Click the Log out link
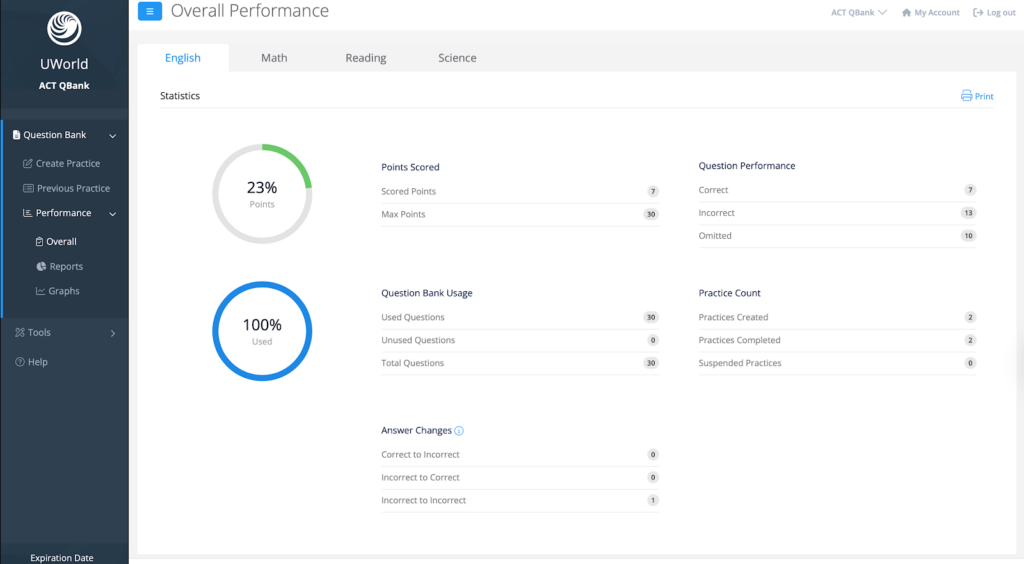 click(994, 13)
